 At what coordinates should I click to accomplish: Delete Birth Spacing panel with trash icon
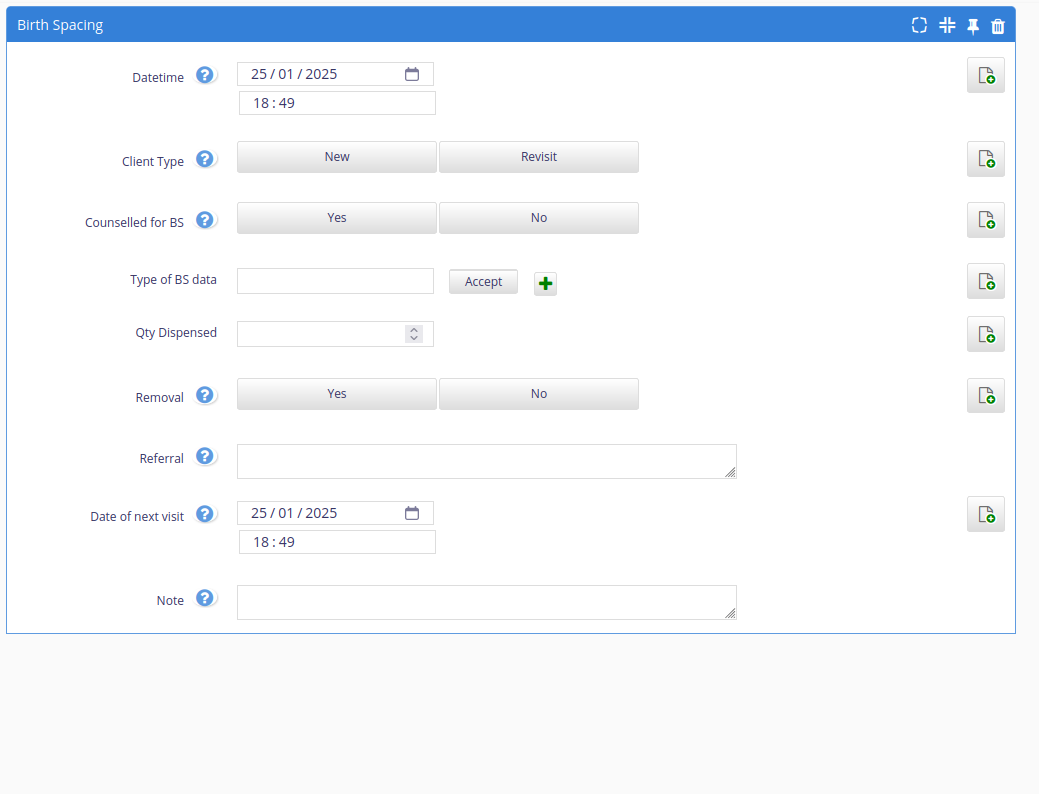coord(998,26)
